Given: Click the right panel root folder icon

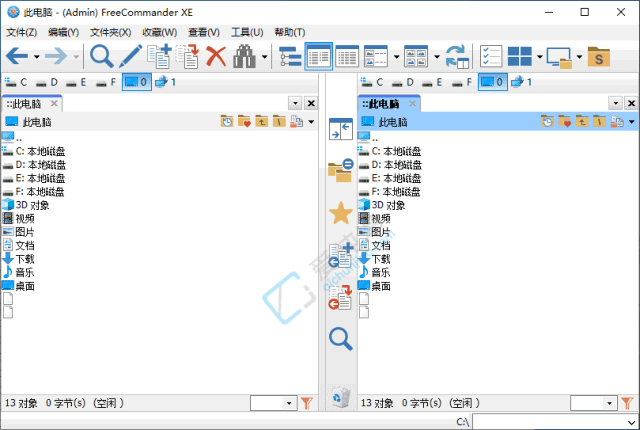Looking at the screenshot, I should pos(599,121).
